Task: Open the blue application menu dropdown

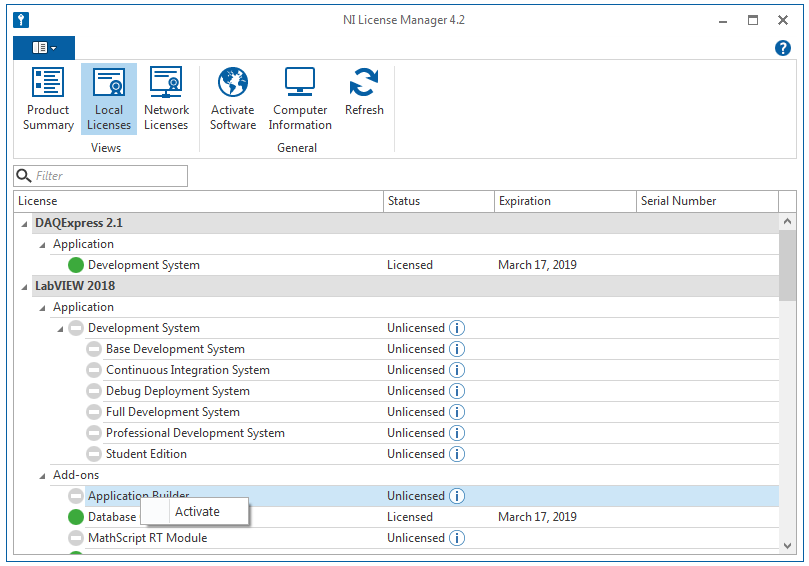Action: (x=43, y=48)
